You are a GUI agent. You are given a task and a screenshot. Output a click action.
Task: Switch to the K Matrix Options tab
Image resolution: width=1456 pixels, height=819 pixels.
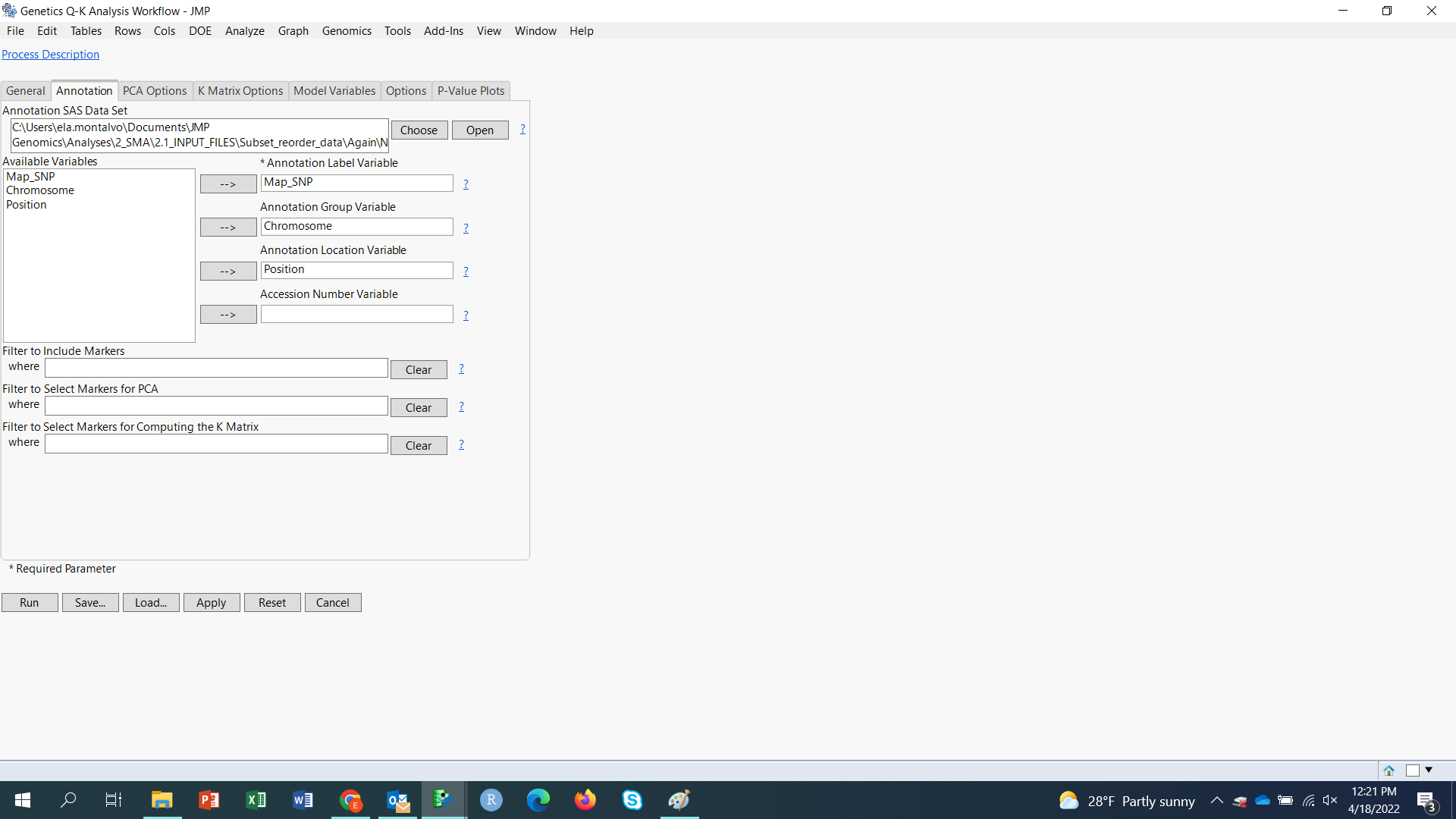(x=240, y=91)
